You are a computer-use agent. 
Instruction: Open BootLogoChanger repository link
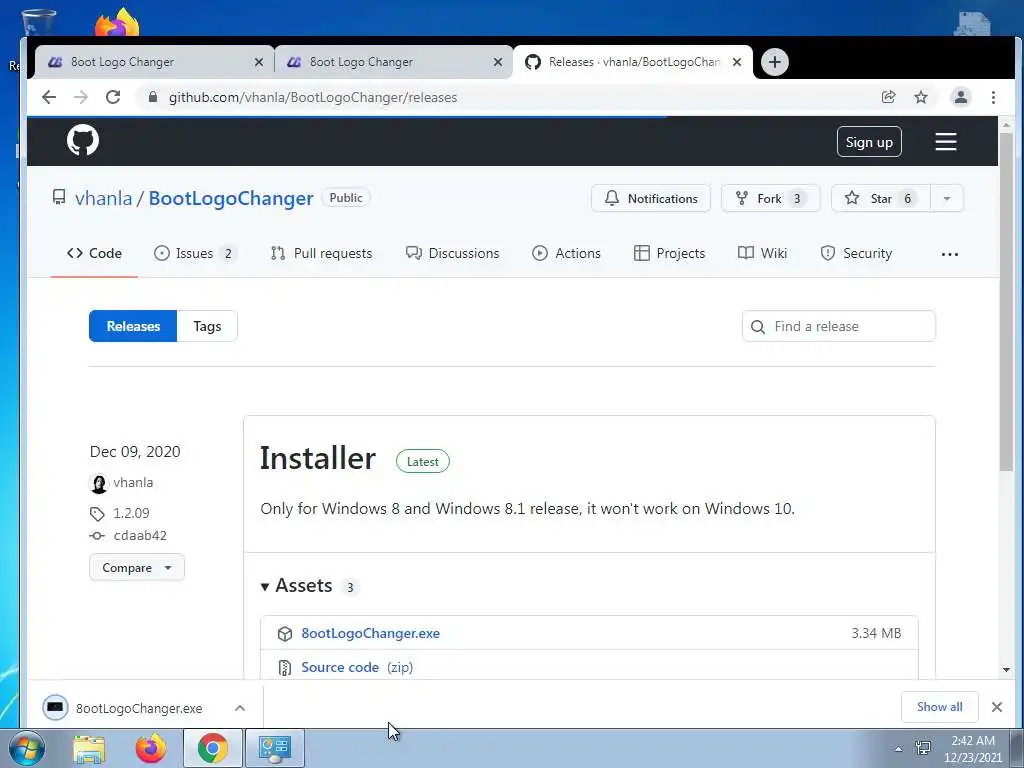tap(231, 198)
